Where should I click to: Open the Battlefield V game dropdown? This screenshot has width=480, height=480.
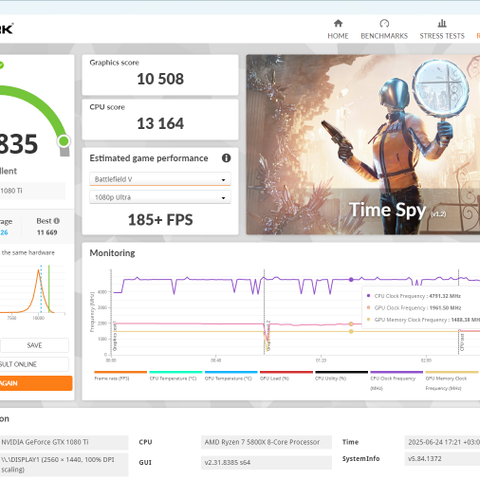[x=160, y=179]
